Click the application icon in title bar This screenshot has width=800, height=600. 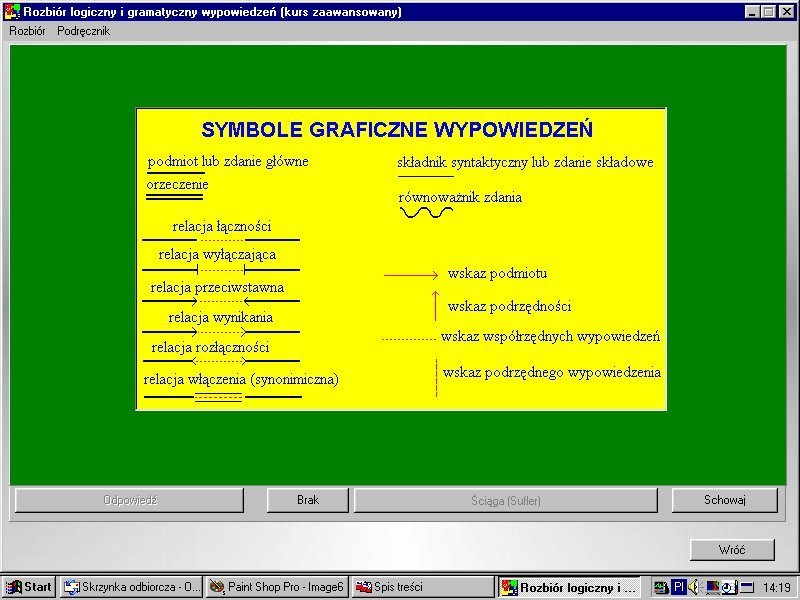(9, 12)
